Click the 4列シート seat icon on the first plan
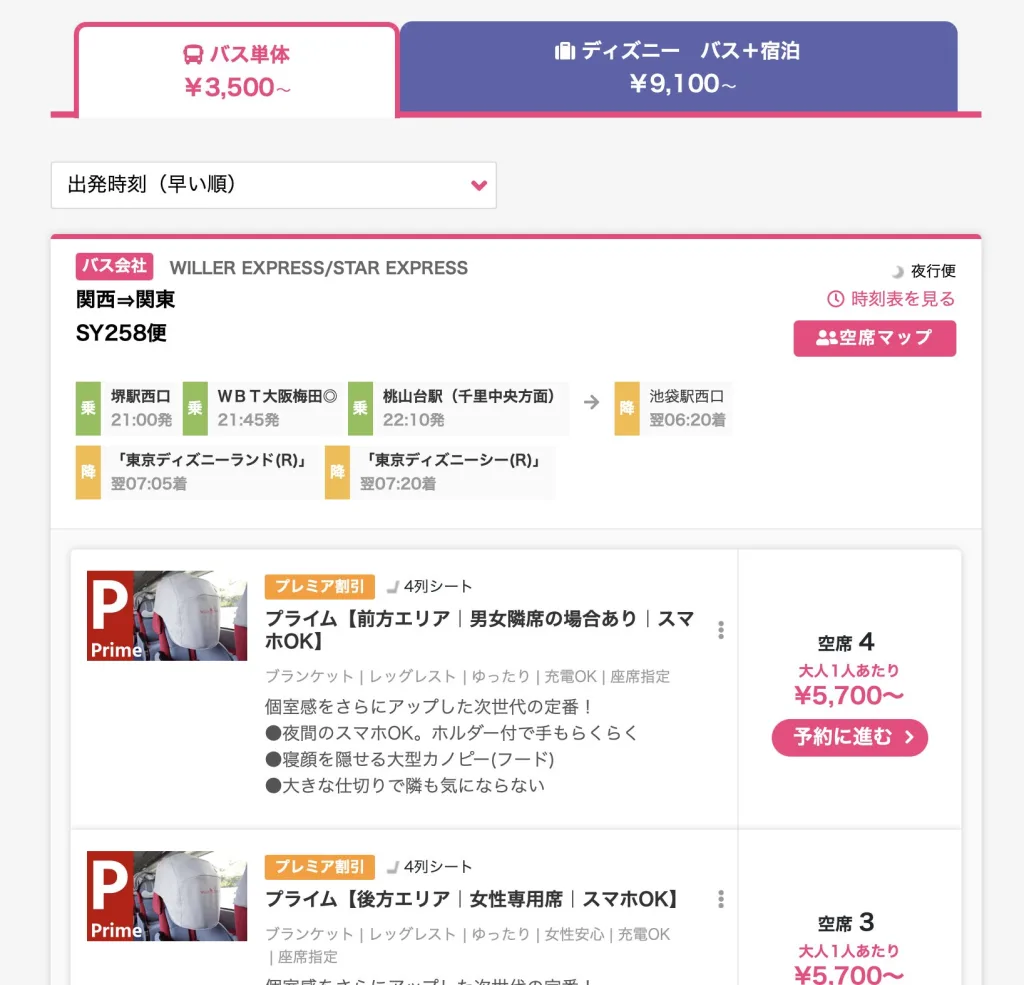This screenshot has width=1024, height=985. click(x=395, y=587)
